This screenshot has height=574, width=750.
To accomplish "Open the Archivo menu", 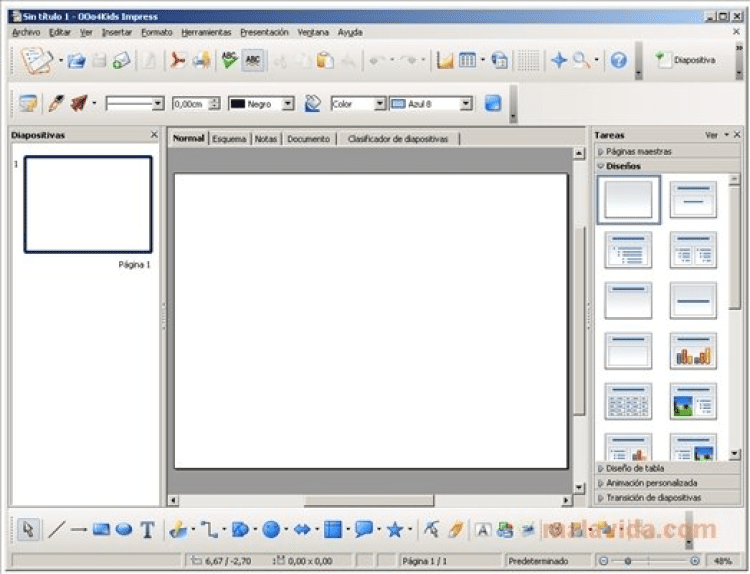I will [26, 32].
